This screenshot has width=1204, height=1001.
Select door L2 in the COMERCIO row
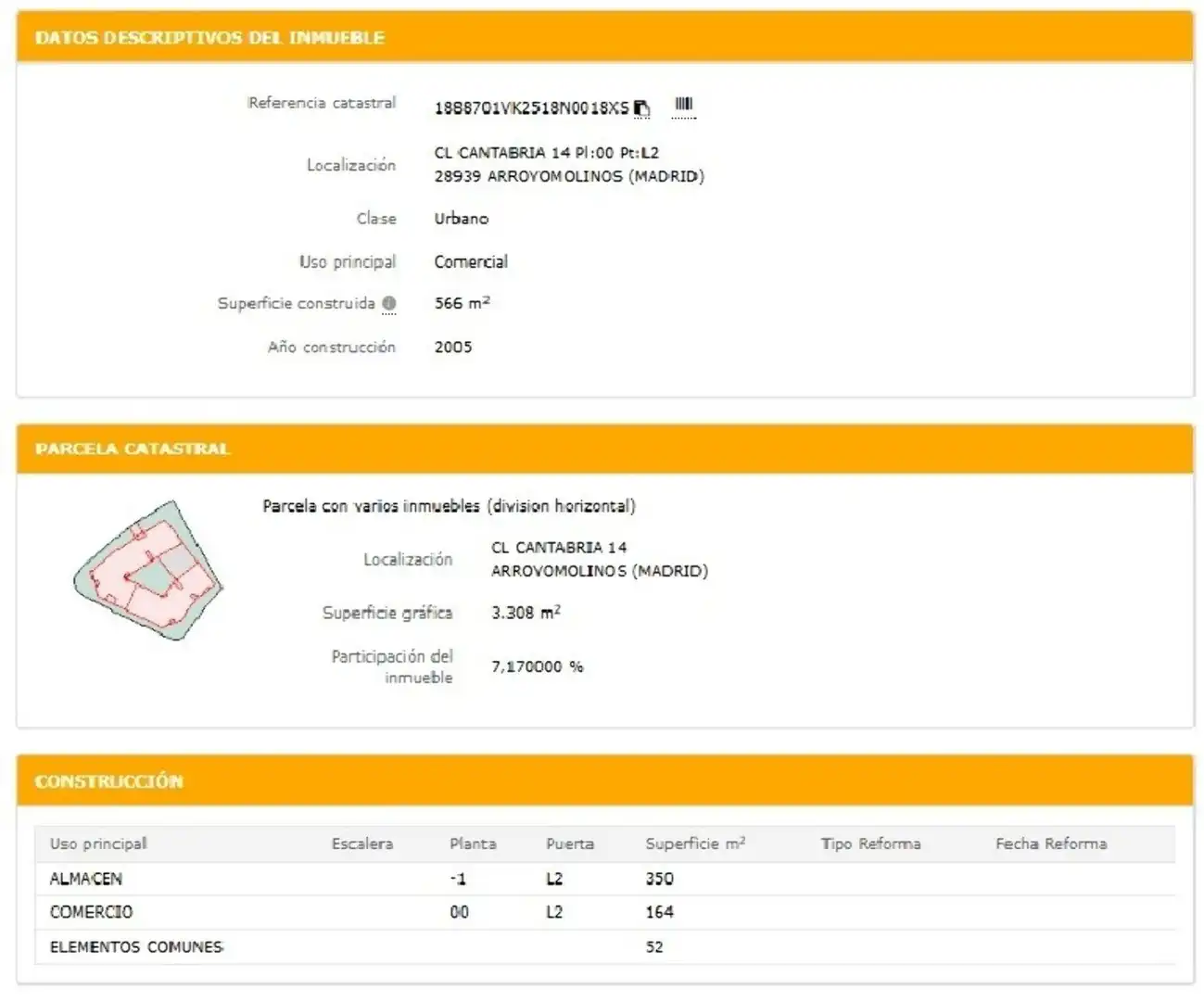pyautogui.click(x=554, y=912)
